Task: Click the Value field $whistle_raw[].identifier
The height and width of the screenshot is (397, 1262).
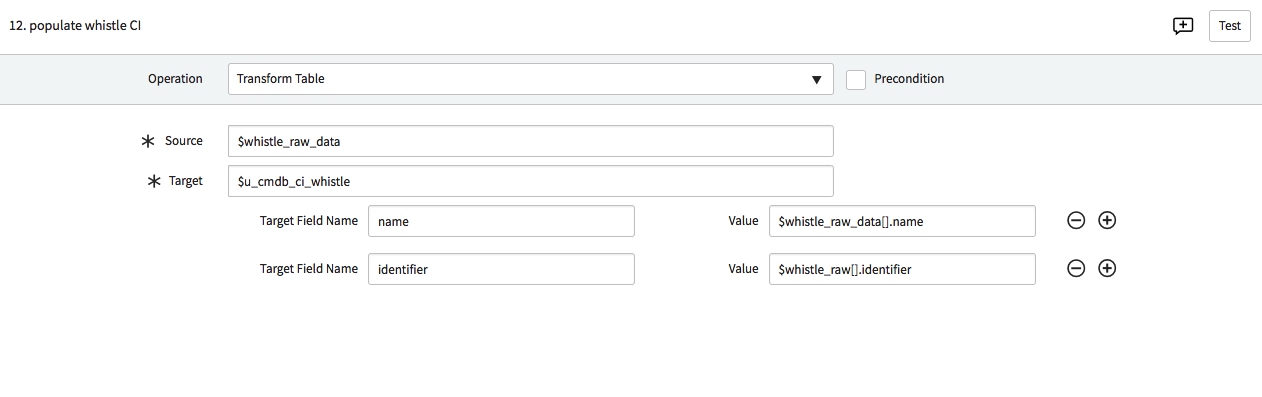Action: 902,269
